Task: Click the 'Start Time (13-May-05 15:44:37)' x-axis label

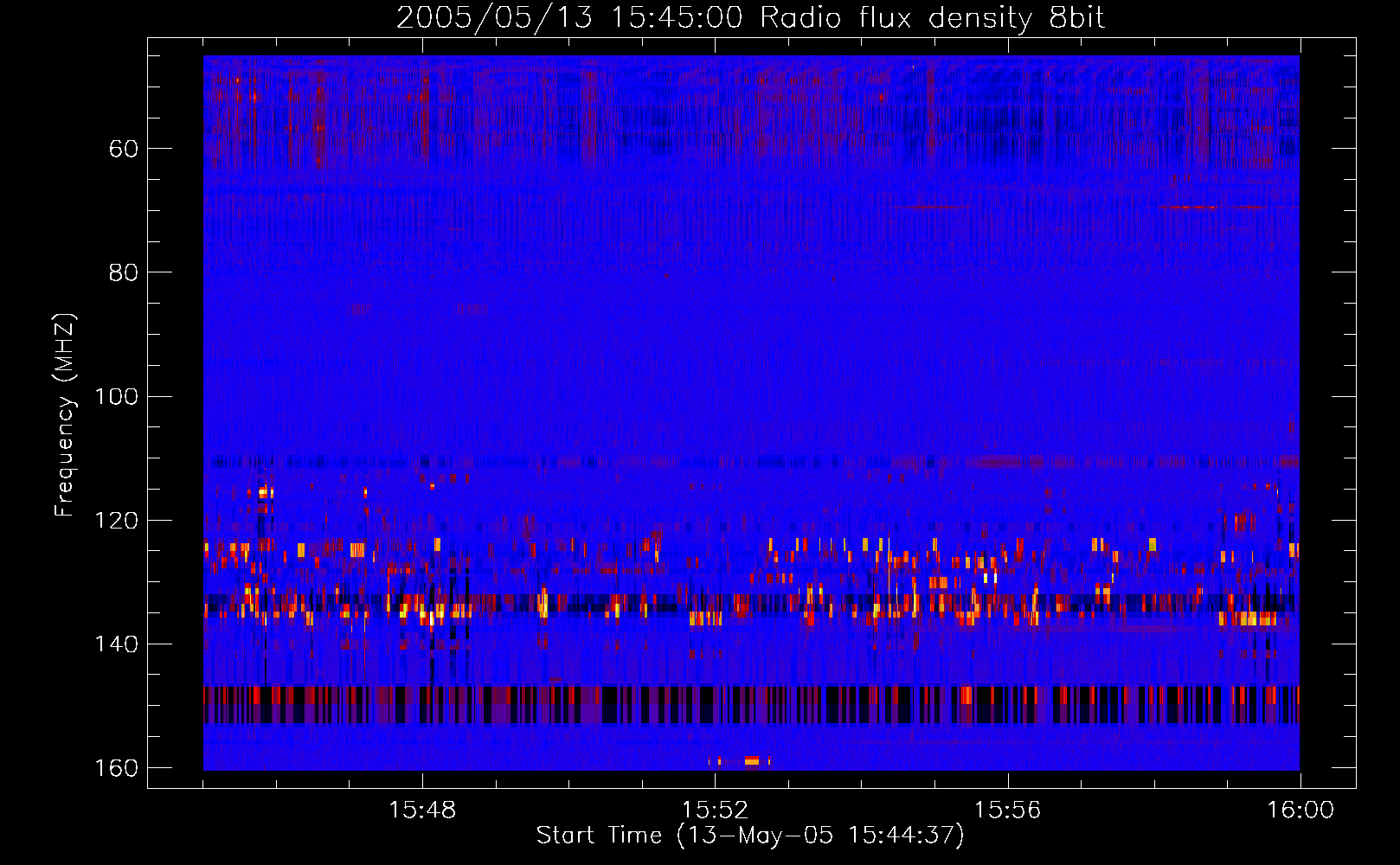Action: coord(750,836)
